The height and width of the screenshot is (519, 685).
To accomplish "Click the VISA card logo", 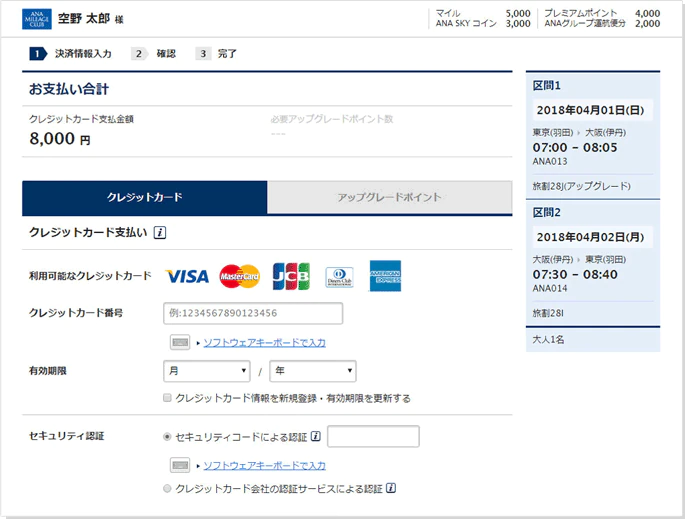I will [186, 276].
